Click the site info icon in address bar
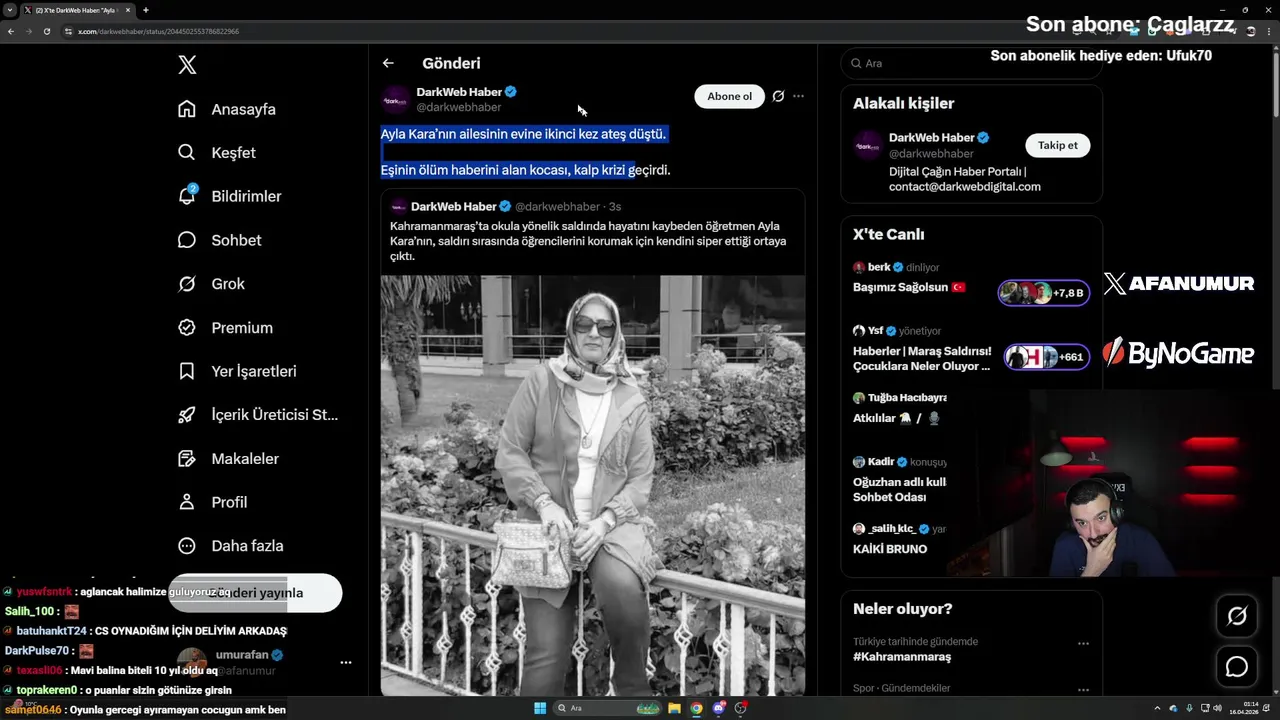The height and width of the screenshot is (720, 1280). 69,31
